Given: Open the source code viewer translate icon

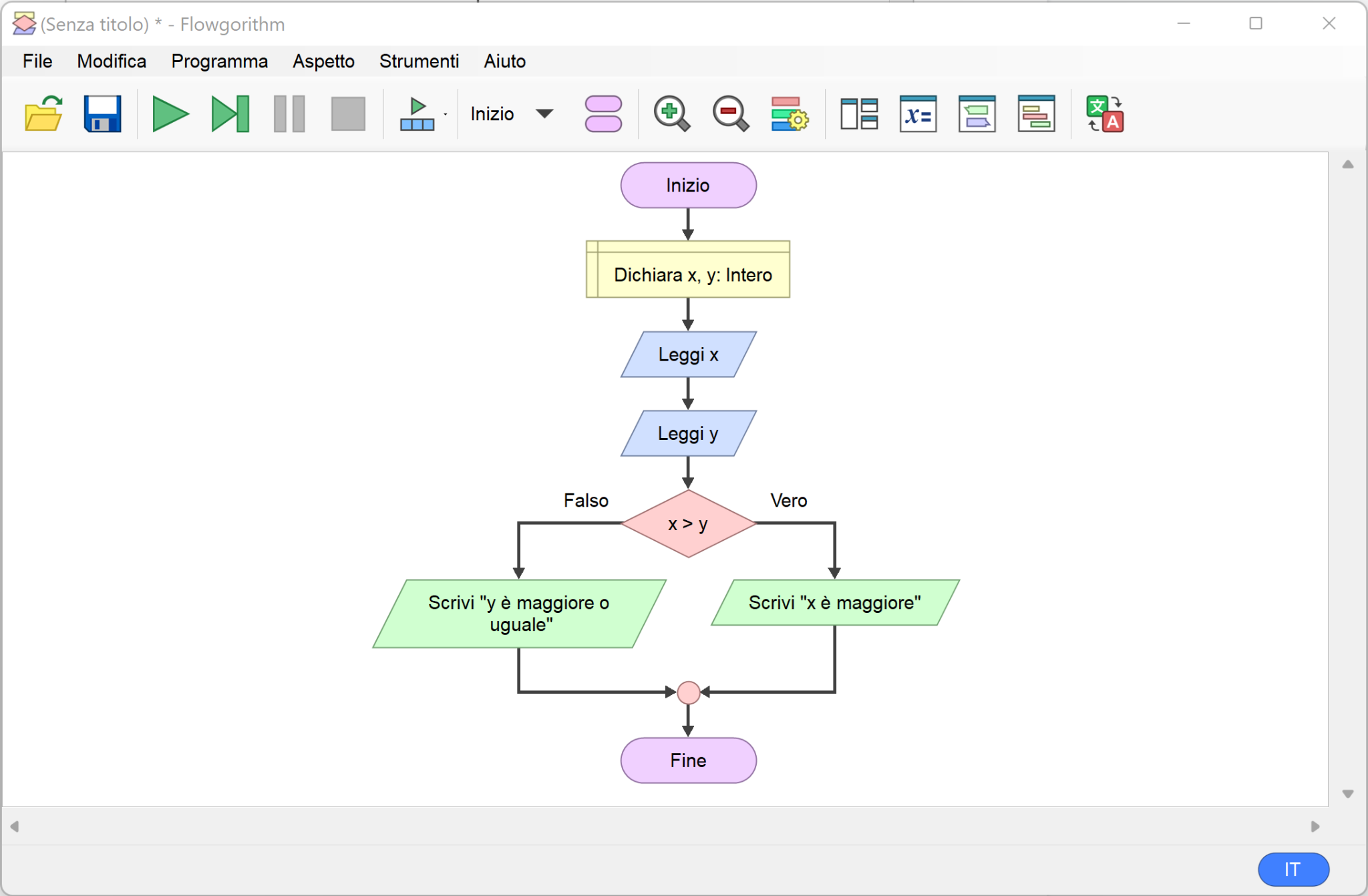Looking at the screenshot, I should pos(1105,114).
